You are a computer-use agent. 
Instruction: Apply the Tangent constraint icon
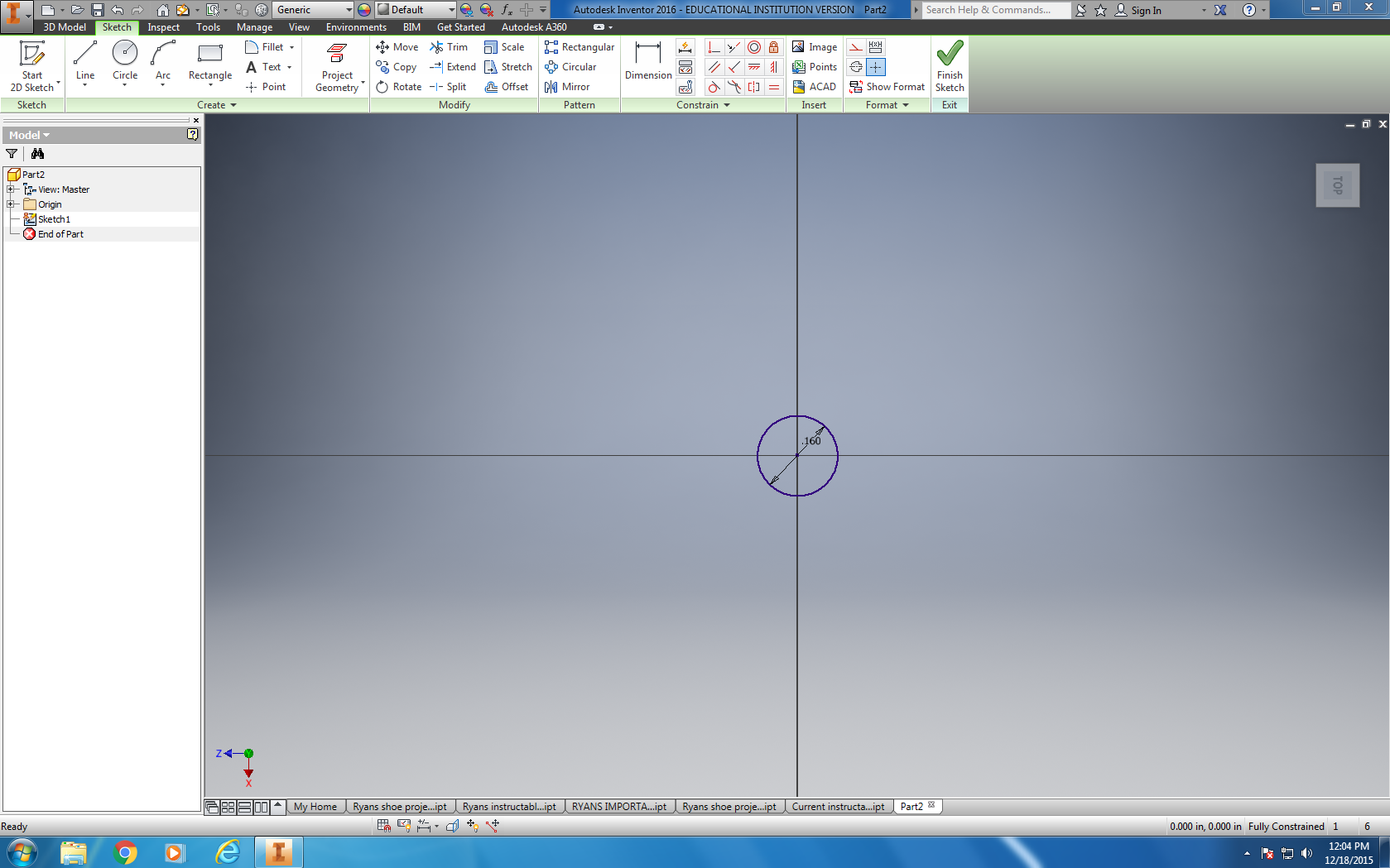click(x=714, y=87)
